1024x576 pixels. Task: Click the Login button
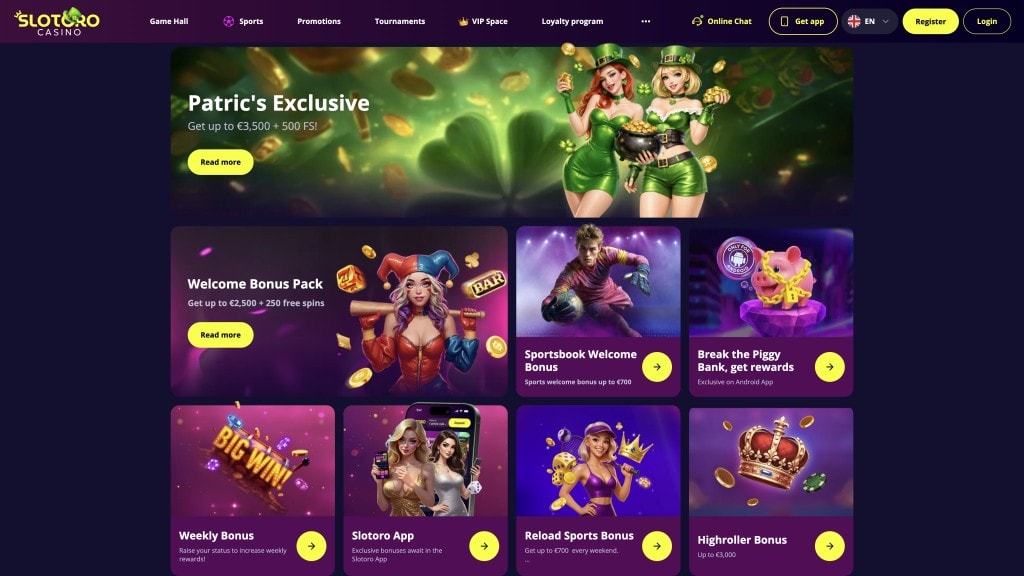[x=987, y=22]
